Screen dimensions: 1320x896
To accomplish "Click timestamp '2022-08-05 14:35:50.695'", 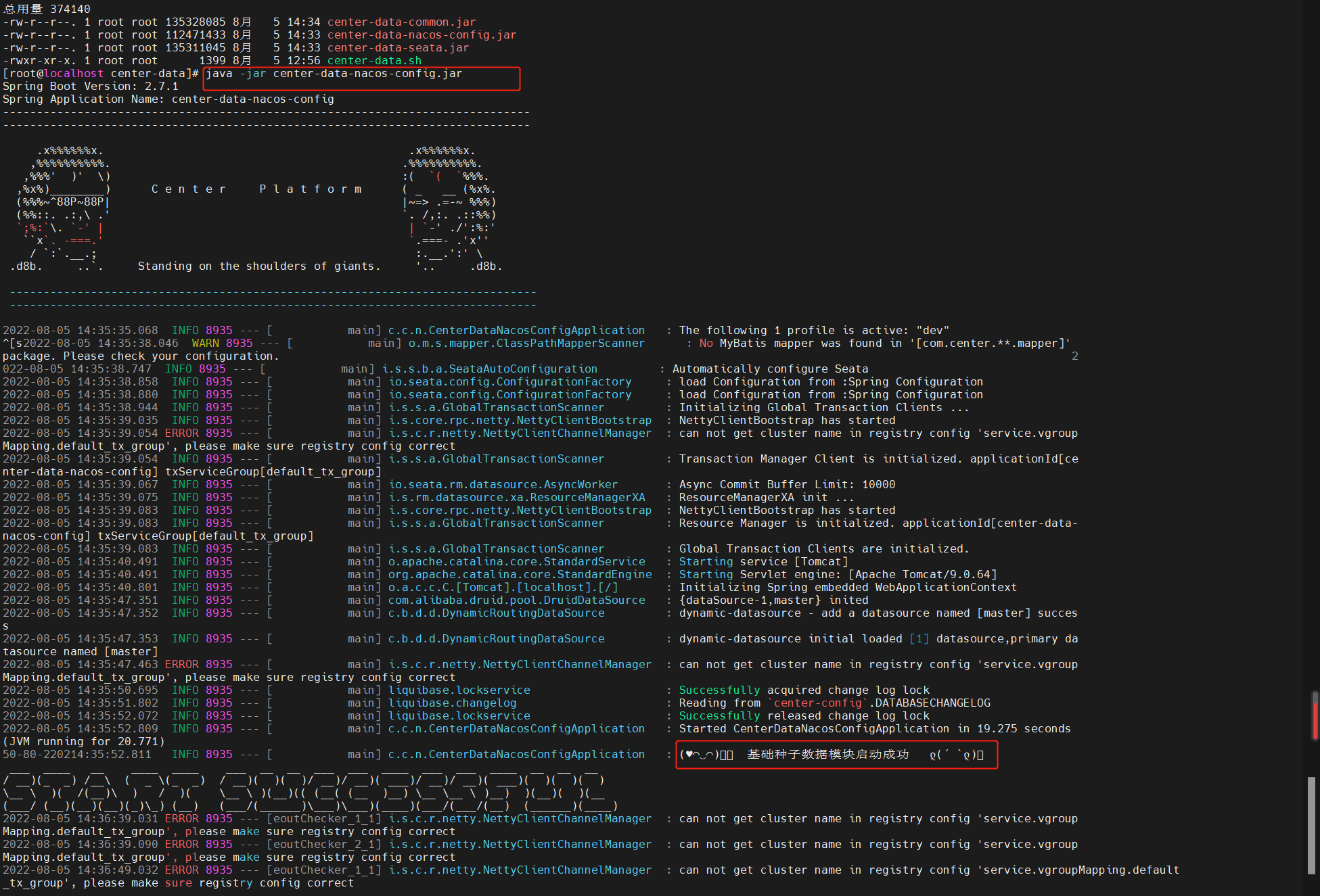I will 81,690.
